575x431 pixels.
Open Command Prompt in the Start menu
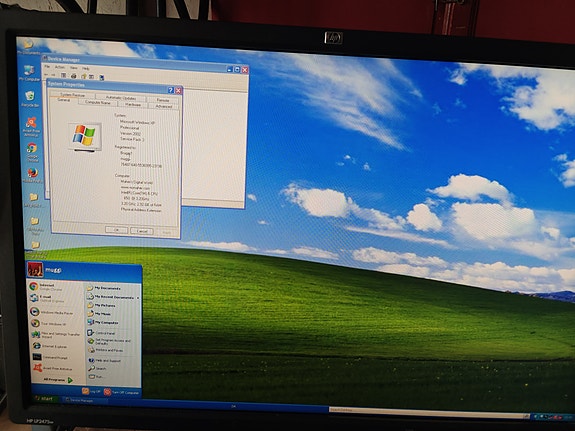50,357
